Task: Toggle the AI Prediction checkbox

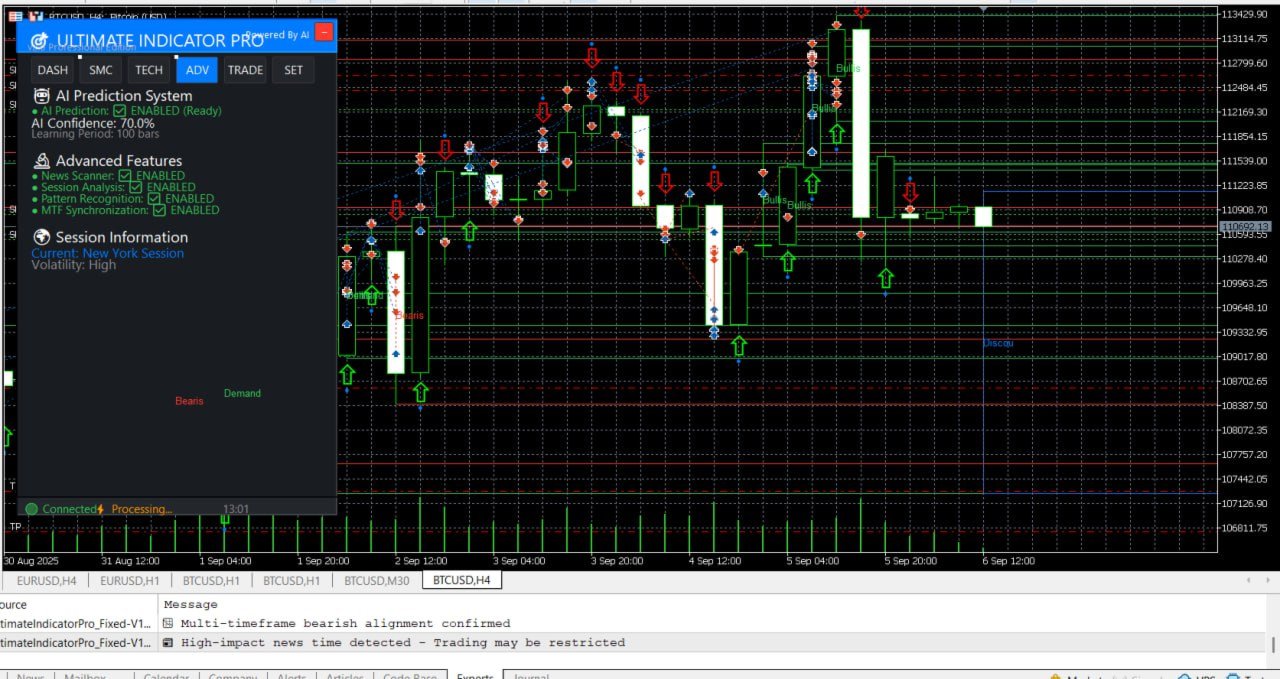Action: 119,111
